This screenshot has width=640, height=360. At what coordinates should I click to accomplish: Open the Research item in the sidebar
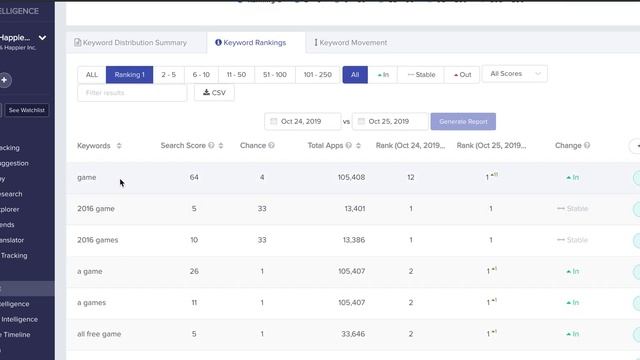click(11, 194)
